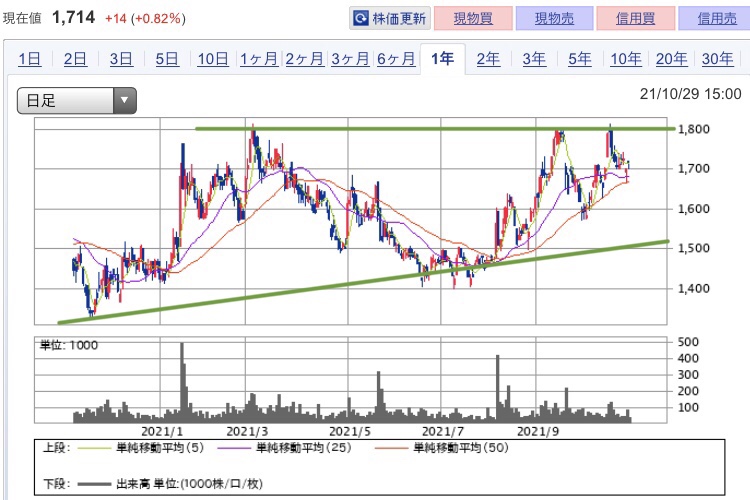Click the 現物買 buy button

point(473,18)
